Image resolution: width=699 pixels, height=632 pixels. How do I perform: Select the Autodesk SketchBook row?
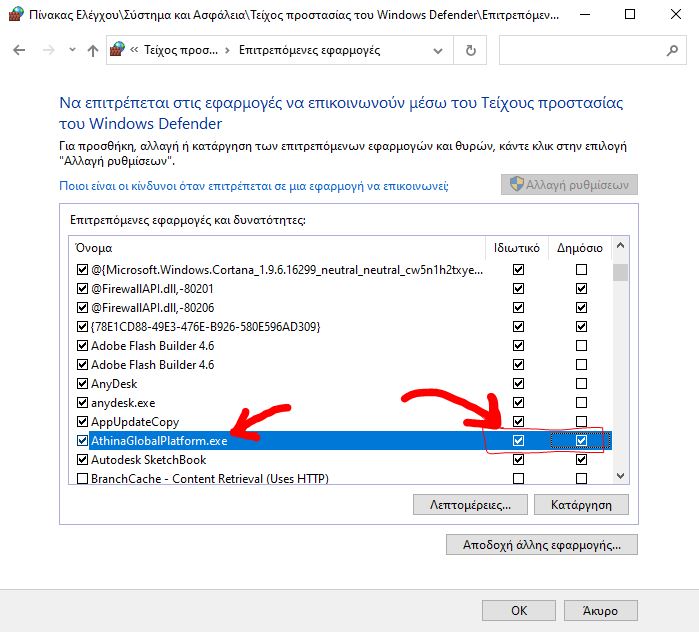pyautogui.click(x=343, y=460)
